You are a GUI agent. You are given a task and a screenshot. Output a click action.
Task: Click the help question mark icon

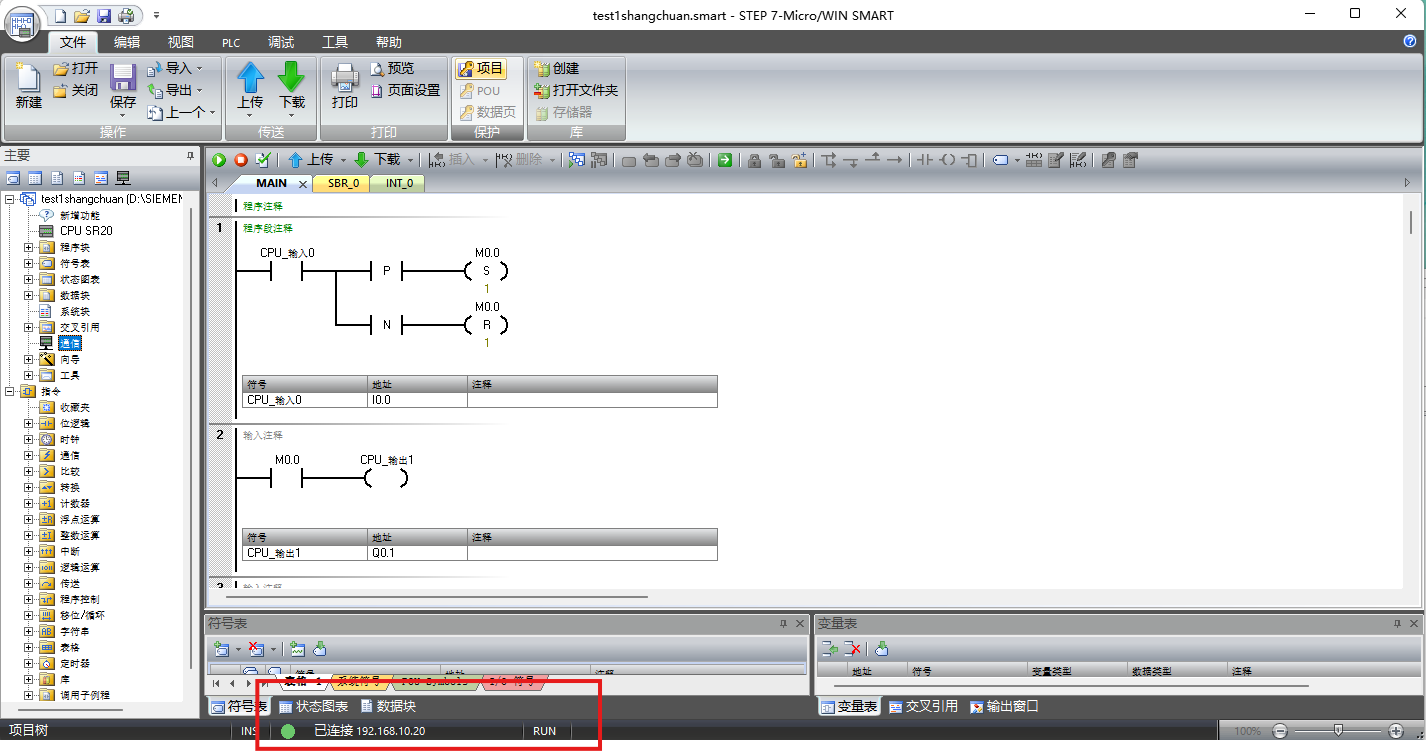1410,42
